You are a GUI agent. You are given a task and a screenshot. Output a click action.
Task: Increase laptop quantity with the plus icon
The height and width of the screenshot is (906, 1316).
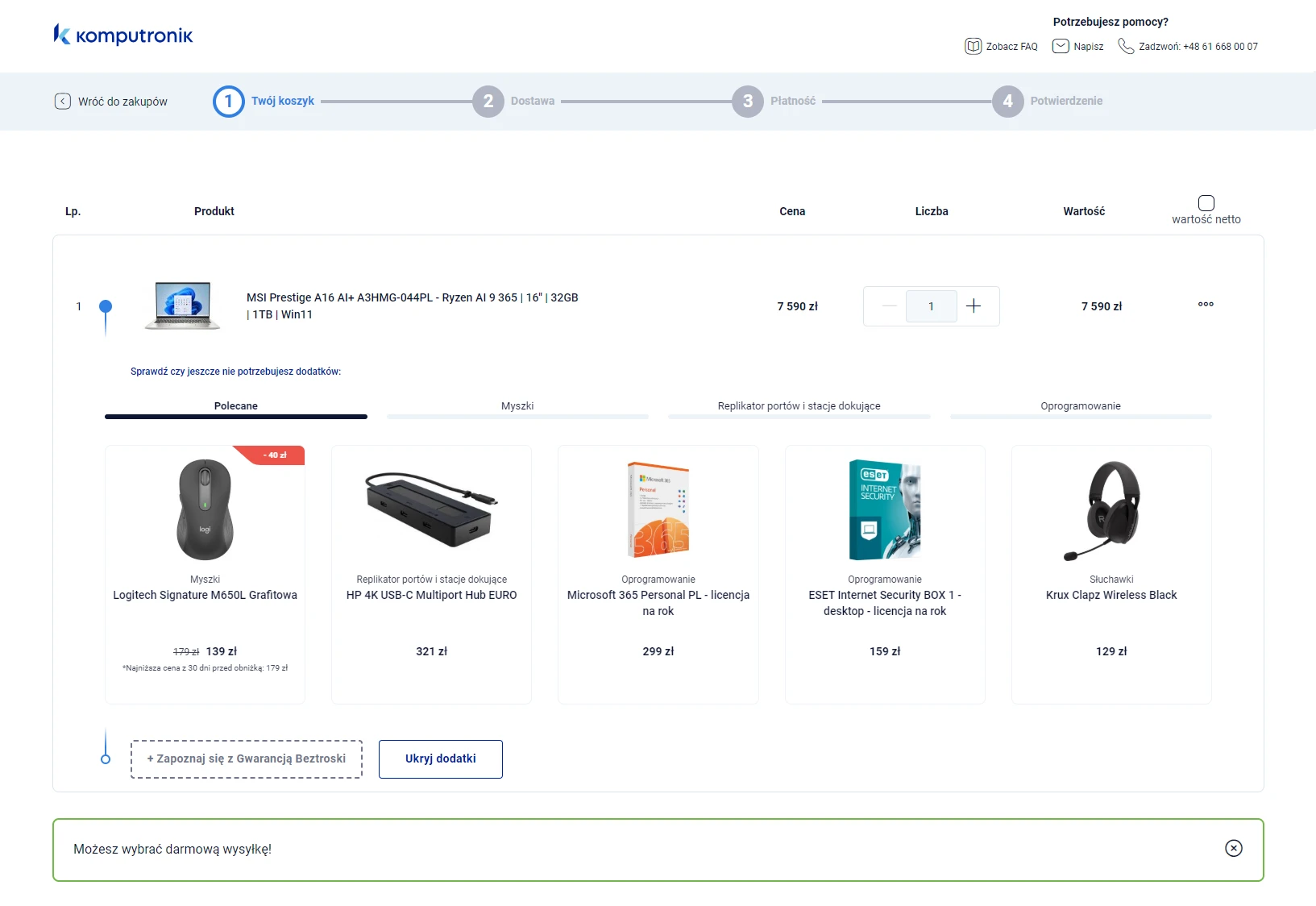(x=974, y=306)
